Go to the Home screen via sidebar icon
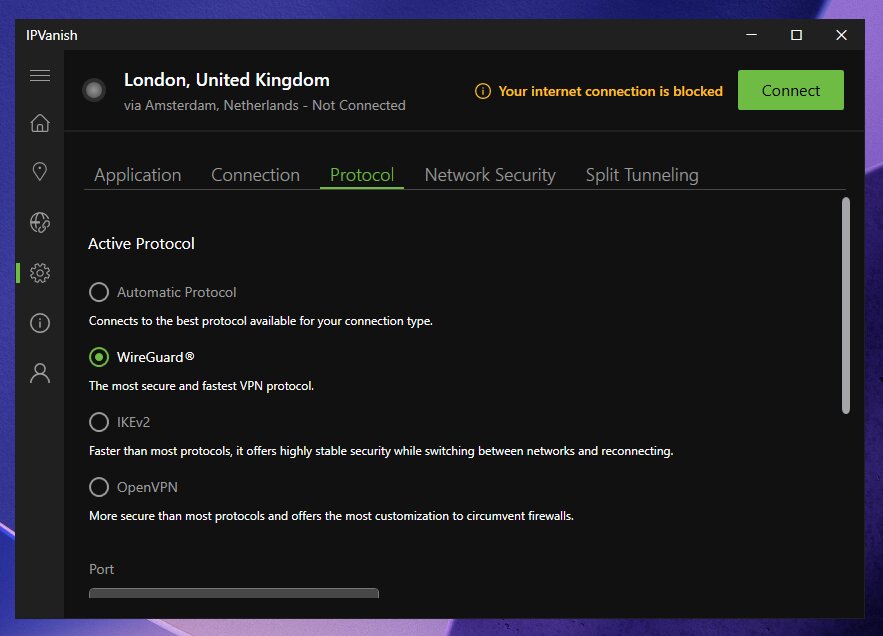Viewport: 883px width, 636px height. click(40, 123)
